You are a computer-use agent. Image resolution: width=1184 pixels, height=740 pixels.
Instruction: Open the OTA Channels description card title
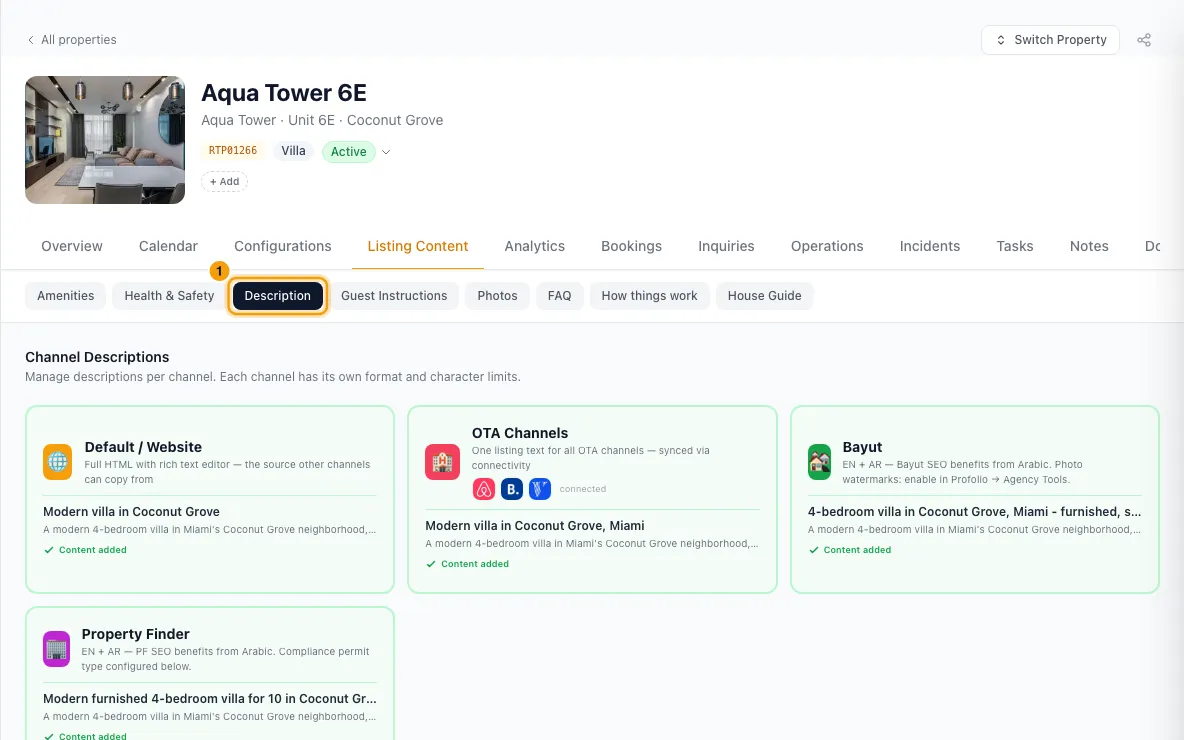click(x=520, y=433)
